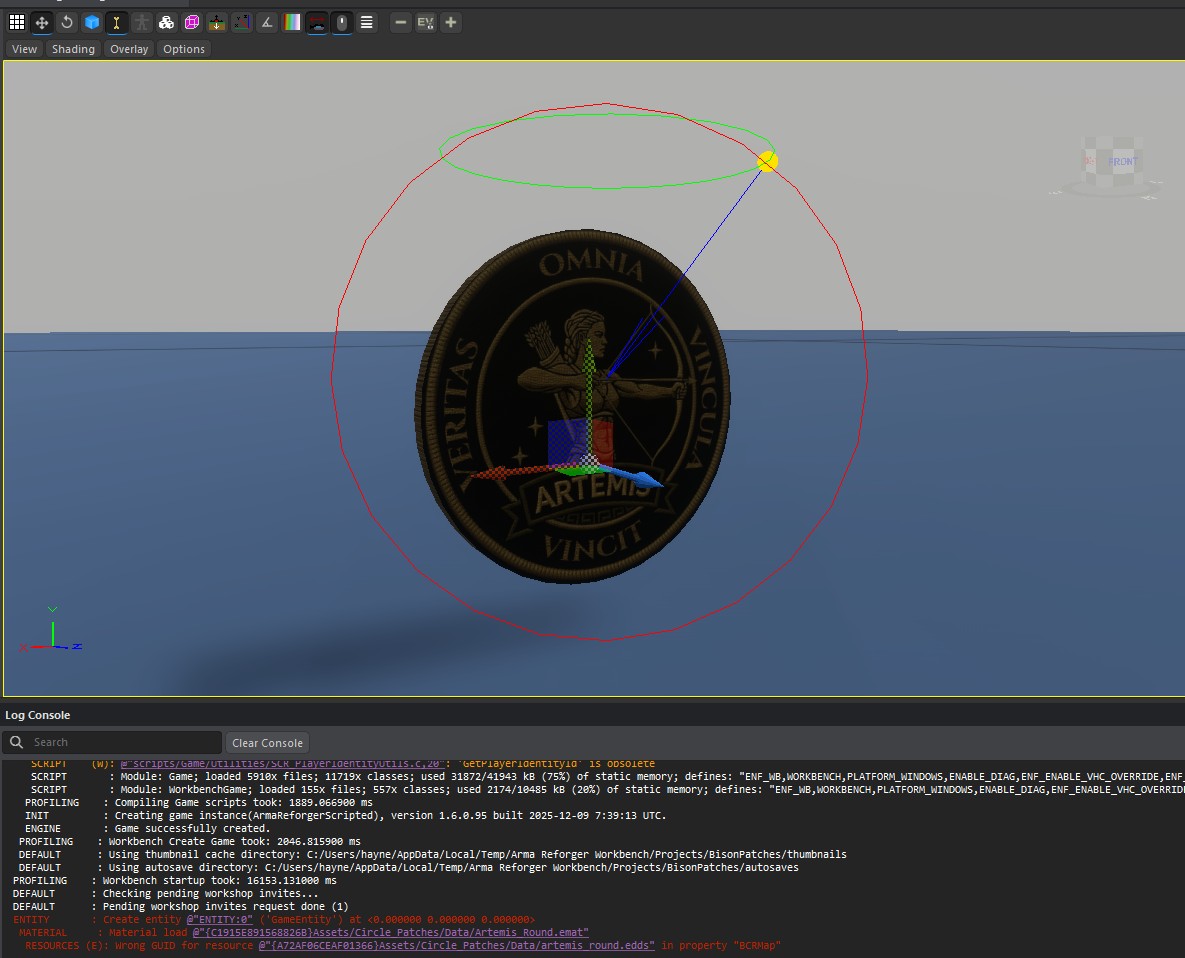The height and width of the screenshot is (958, 1185).
Task: Click the three white cubes icon
Action: click(x=167, y=22)
